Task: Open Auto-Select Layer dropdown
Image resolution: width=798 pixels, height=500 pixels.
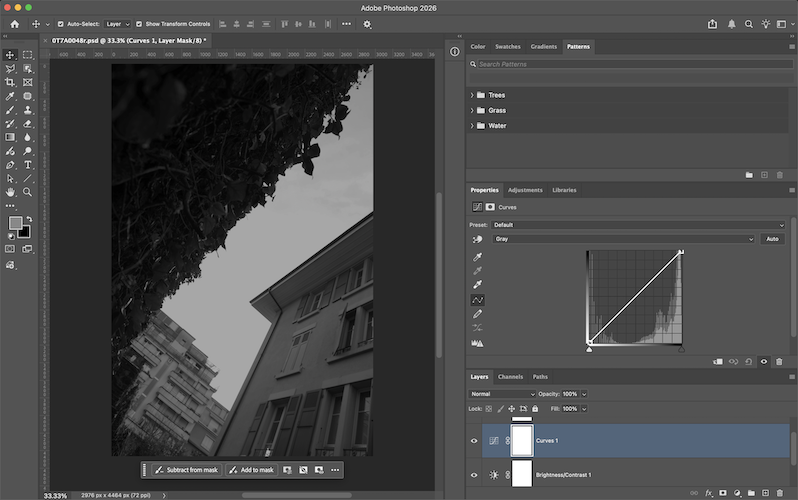Action: coord(118,24)
